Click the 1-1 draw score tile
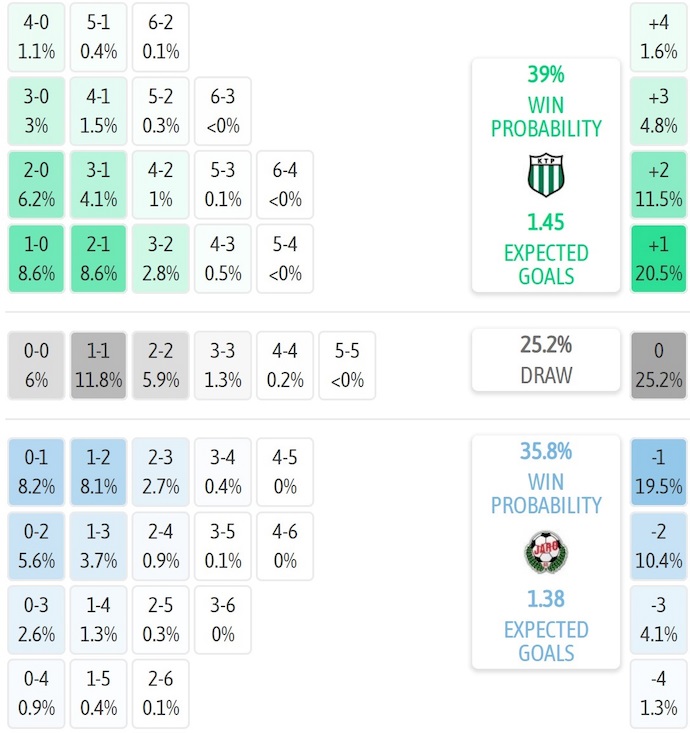 click(x=98, y=366)
